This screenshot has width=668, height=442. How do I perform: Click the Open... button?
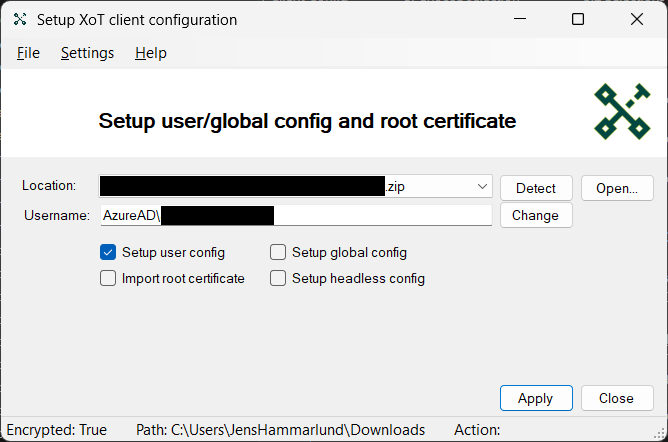(x=617, y=188)
